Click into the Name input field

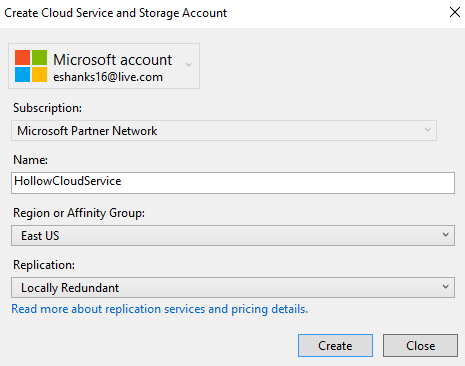pyautogui.click(x=233, y=183)
